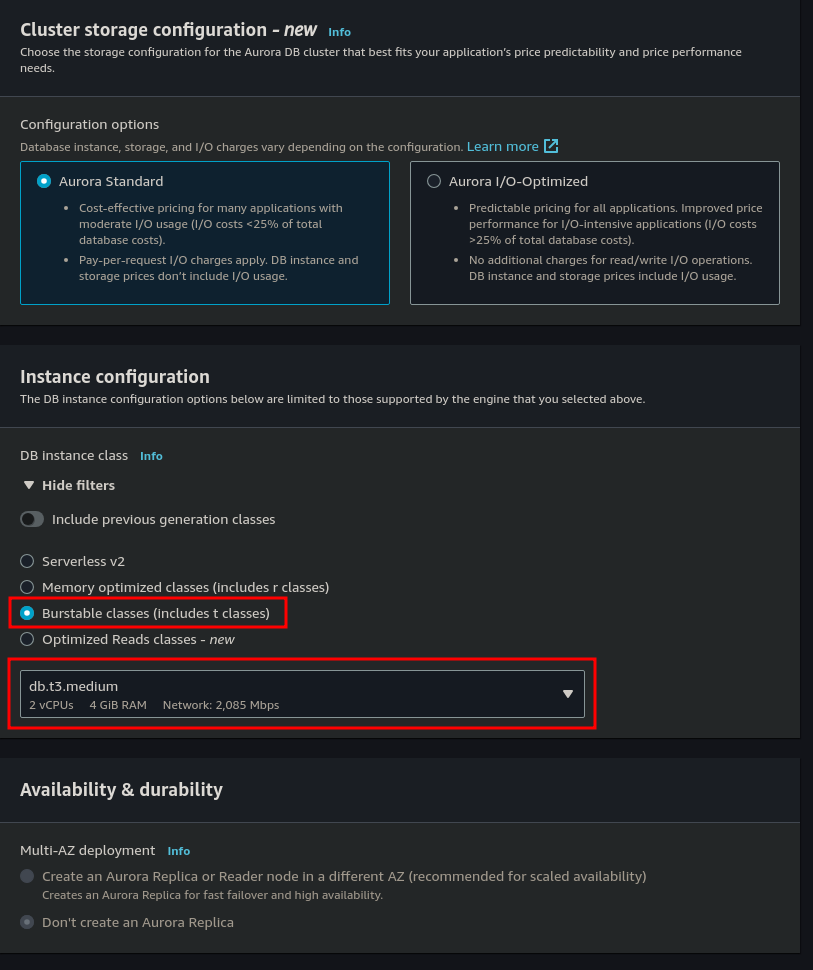Image resolution: width=813 pixels, height=970 pixels.
Task: Open Info beside Multi-AZ deployment
Action: coord(178,851)
